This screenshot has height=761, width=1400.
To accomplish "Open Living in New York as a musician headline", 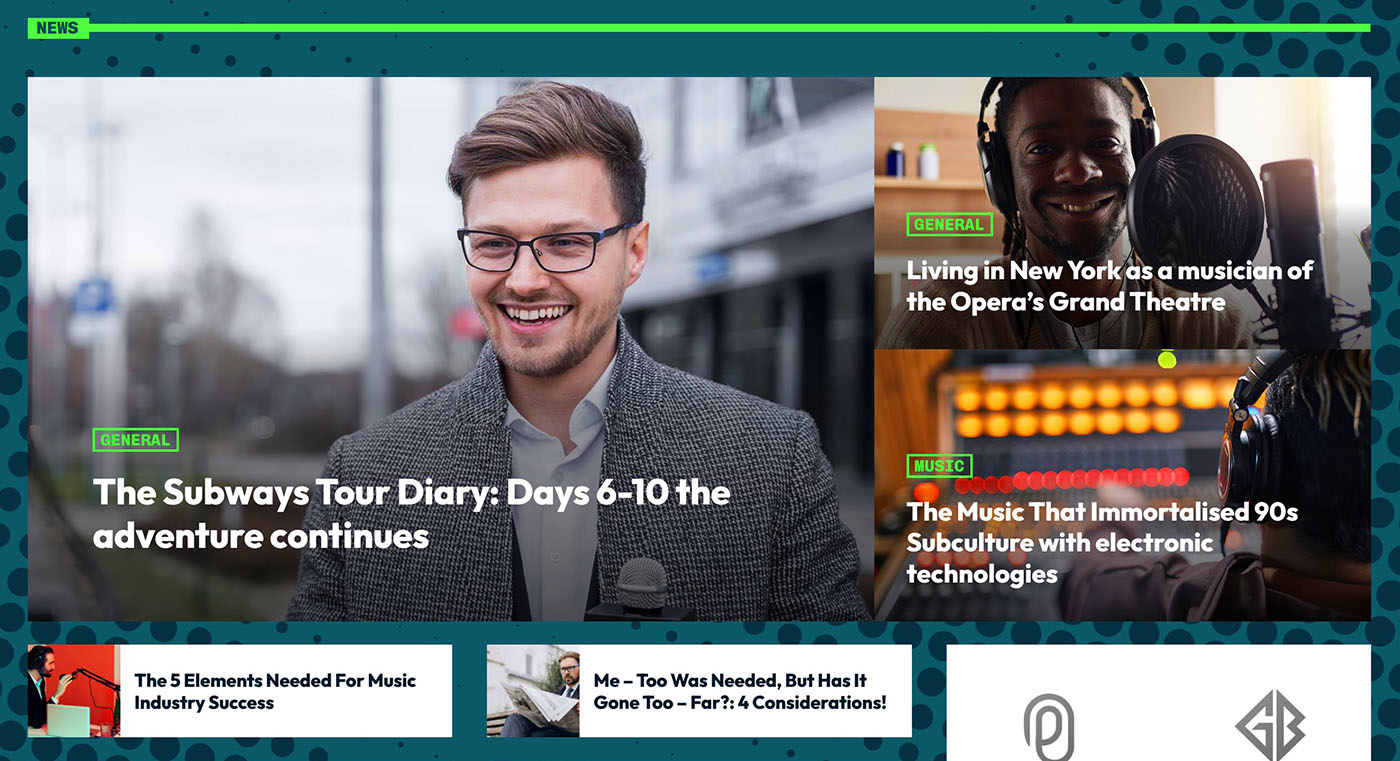I will pyautogui.click(x=1109, y=286).
